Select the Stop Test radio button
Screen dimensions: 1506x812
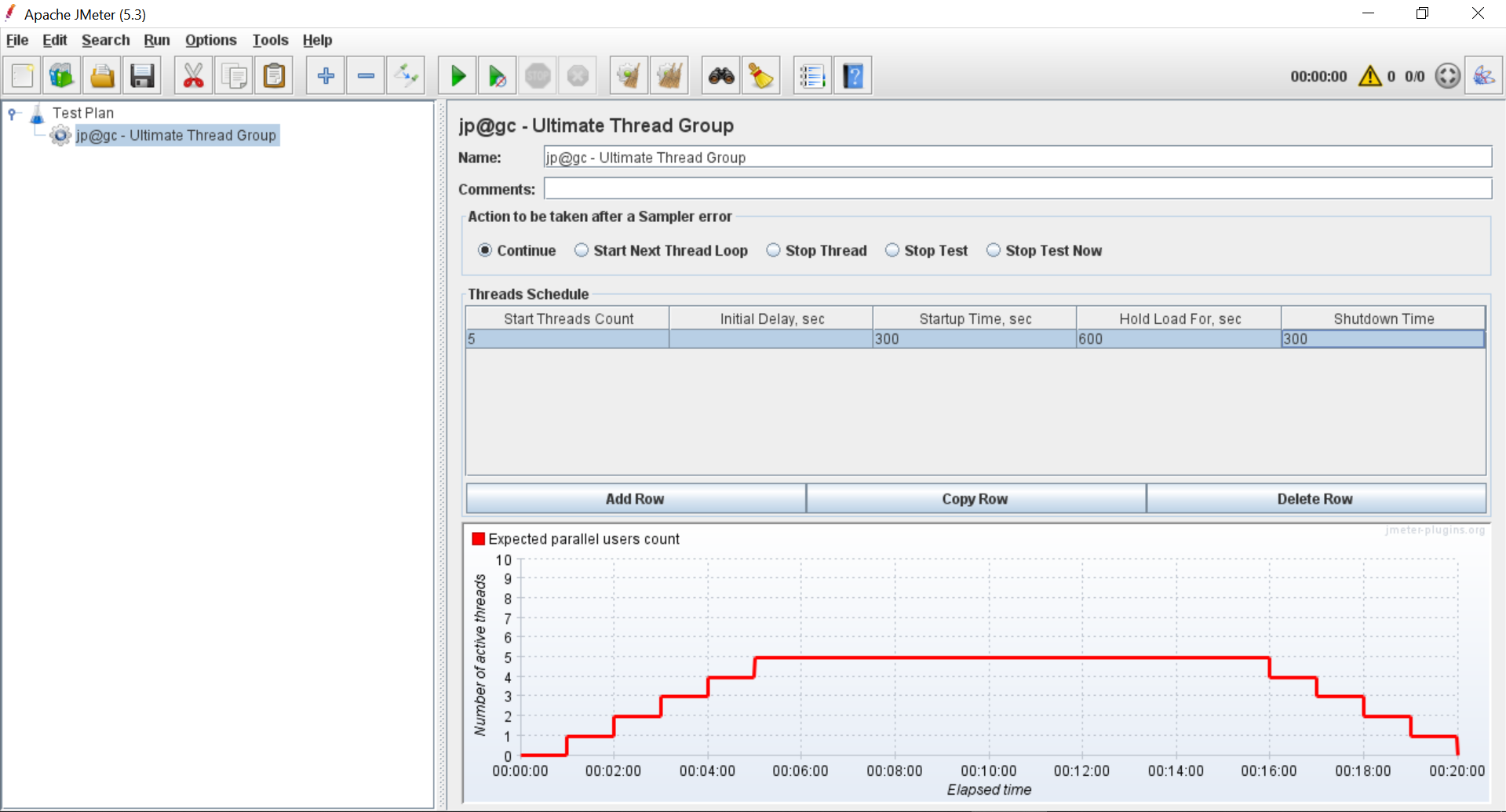coord(892,250)
